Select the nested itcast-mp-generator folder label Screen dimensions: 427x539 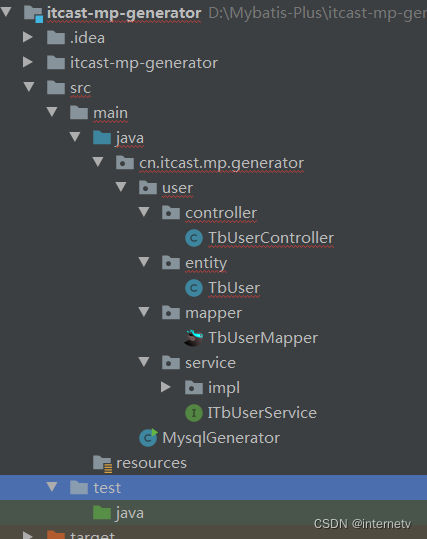[x=144, y=63]
